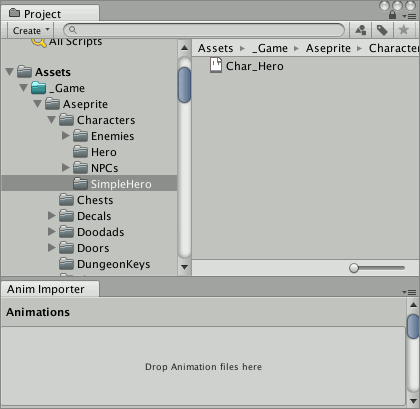
Task: Collapse the _Game folder triangle
Action: coord(23,88)
